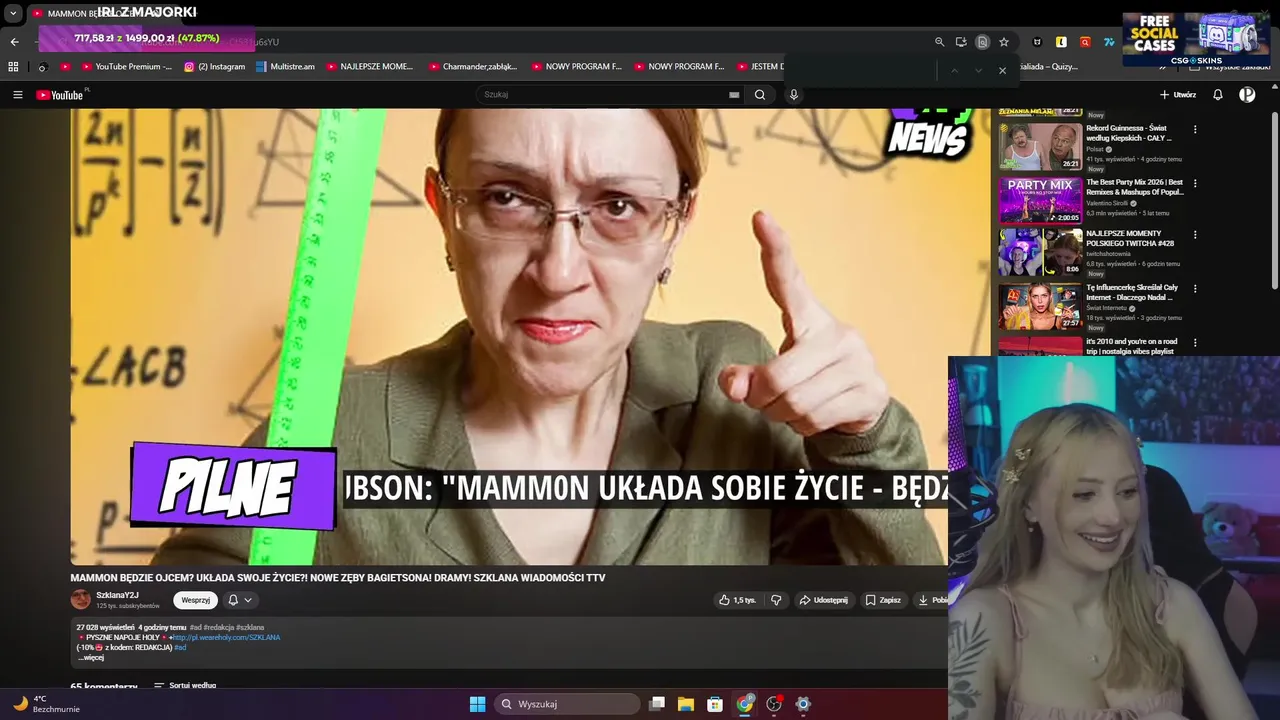Click the SzklanaY2J channel avatar

coord(80,600)
